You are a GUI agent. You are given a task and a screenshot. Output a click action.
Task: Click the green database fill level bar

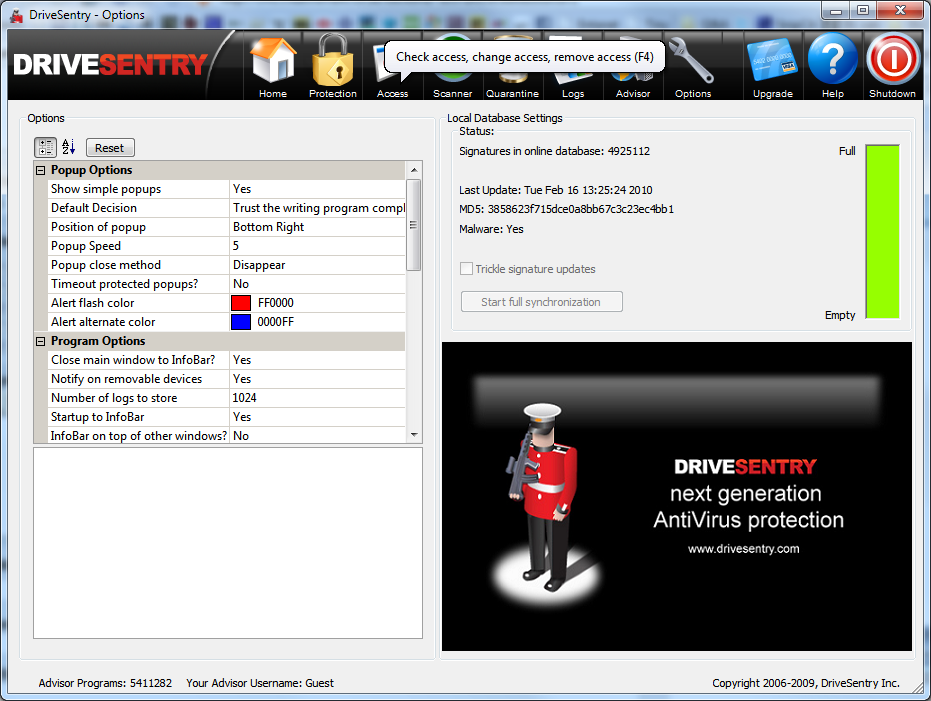[x=882, y=231]
